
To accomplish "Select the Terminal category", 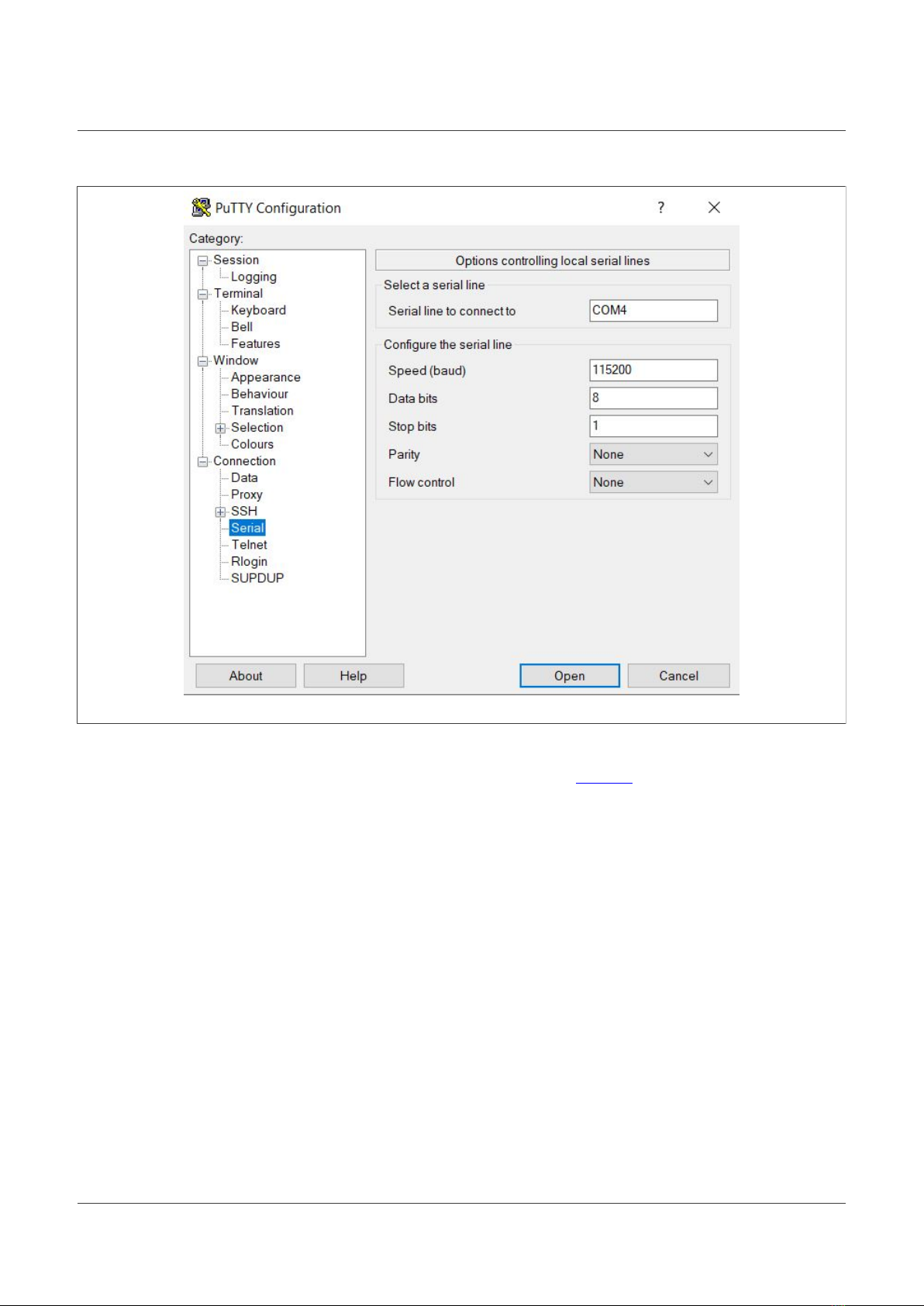I will pos(238,293).
